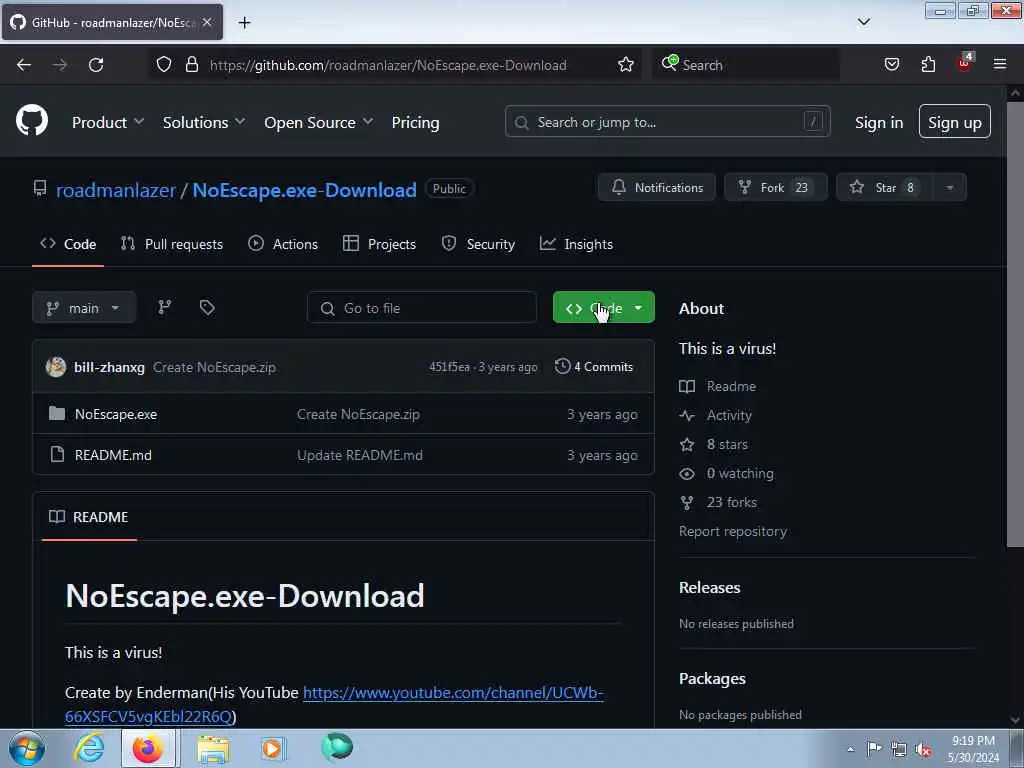Open the green Code dropdown button
This screenshot has height=768, width=1024.
click(603, 308)
